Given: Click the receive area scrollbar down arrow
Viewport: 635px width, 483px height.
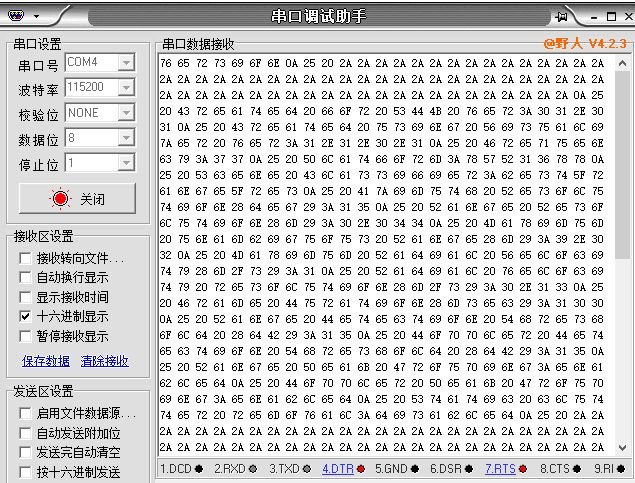Looking at the screenshot, I should tap(622, 447).
